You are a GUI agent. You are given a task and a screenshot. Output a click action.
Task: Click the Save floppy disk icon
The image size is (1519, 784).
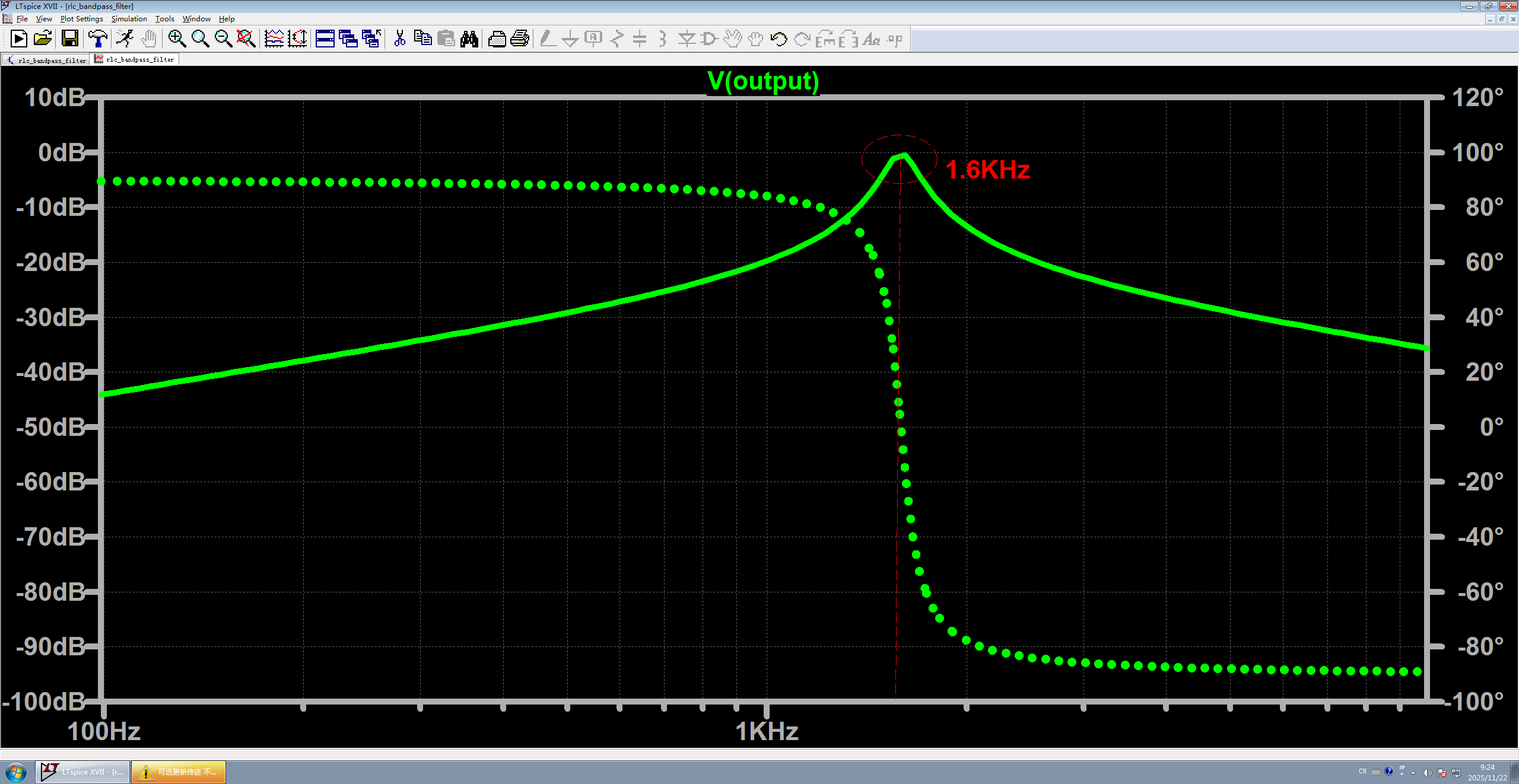pos(70,39)
